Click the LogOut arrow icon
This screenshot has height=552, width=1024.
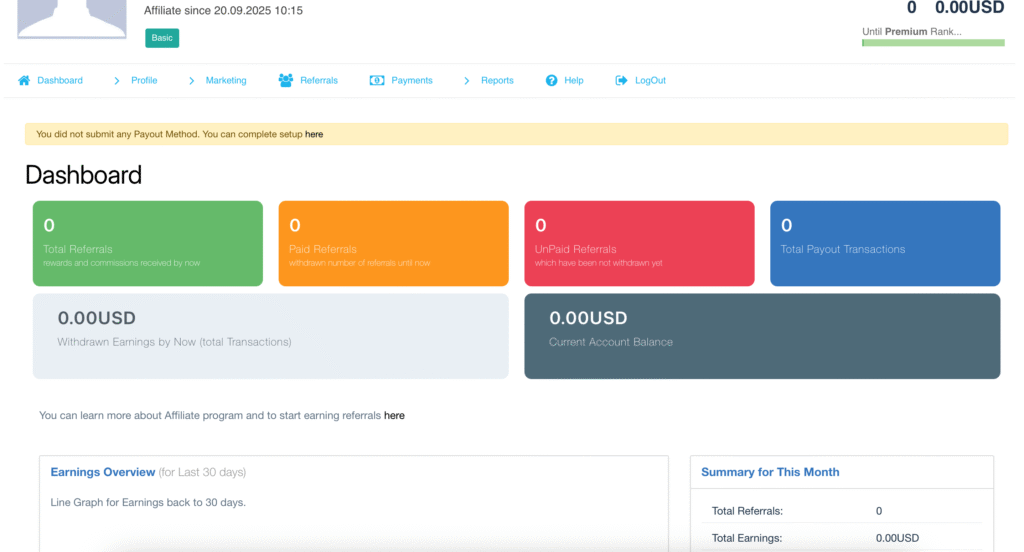pos(621,81)
